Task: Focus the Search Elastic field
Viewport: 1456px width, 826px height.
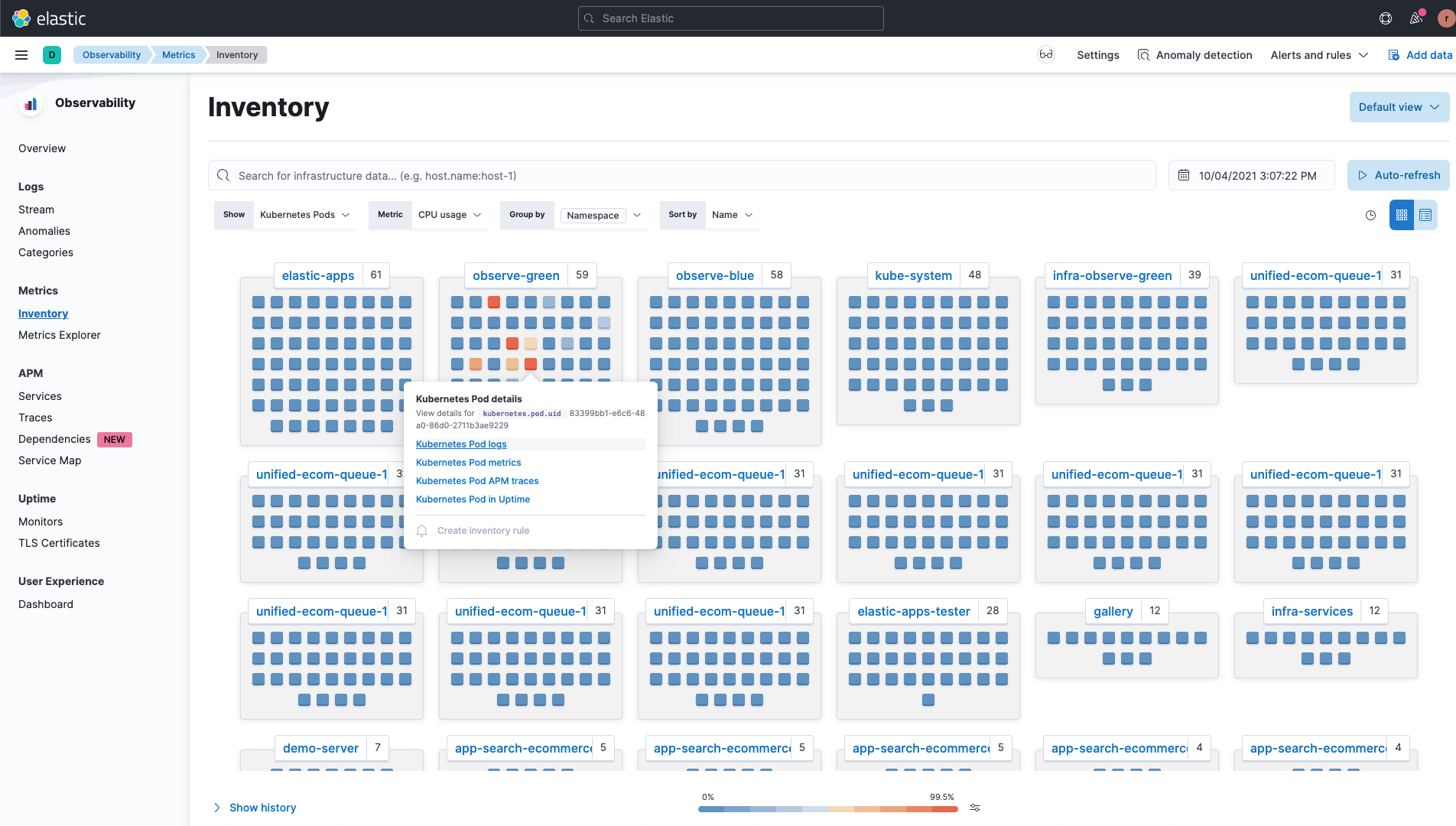Action: (x=731, y=18)
